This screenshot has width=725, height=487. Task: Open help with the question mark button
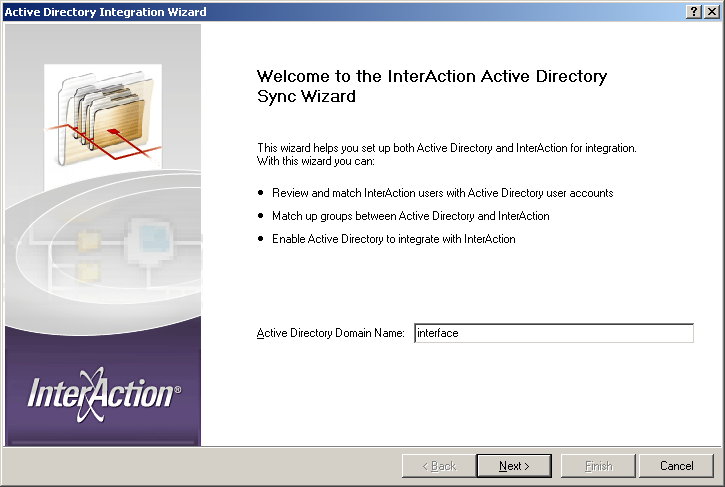tap(694, 12)
